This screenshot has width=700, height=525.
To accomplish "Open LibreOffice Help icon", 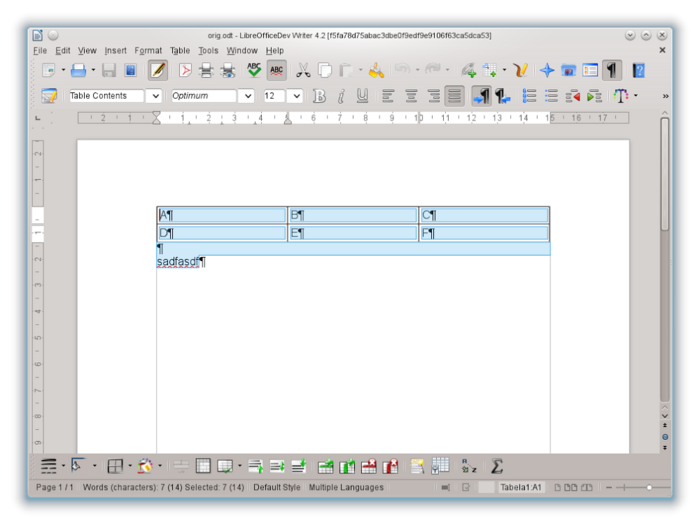I will click(638, 70).
